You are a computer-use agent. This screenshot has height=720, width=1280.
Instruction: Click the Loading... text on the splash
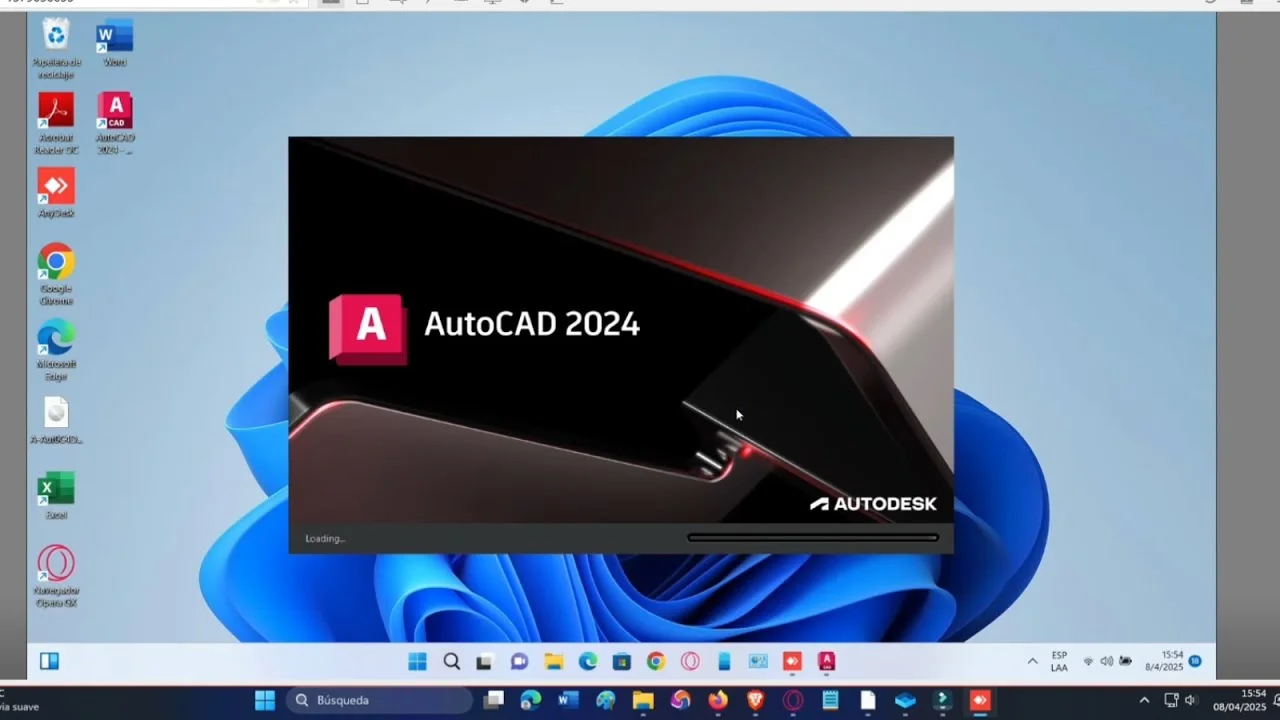click(325, 538)
